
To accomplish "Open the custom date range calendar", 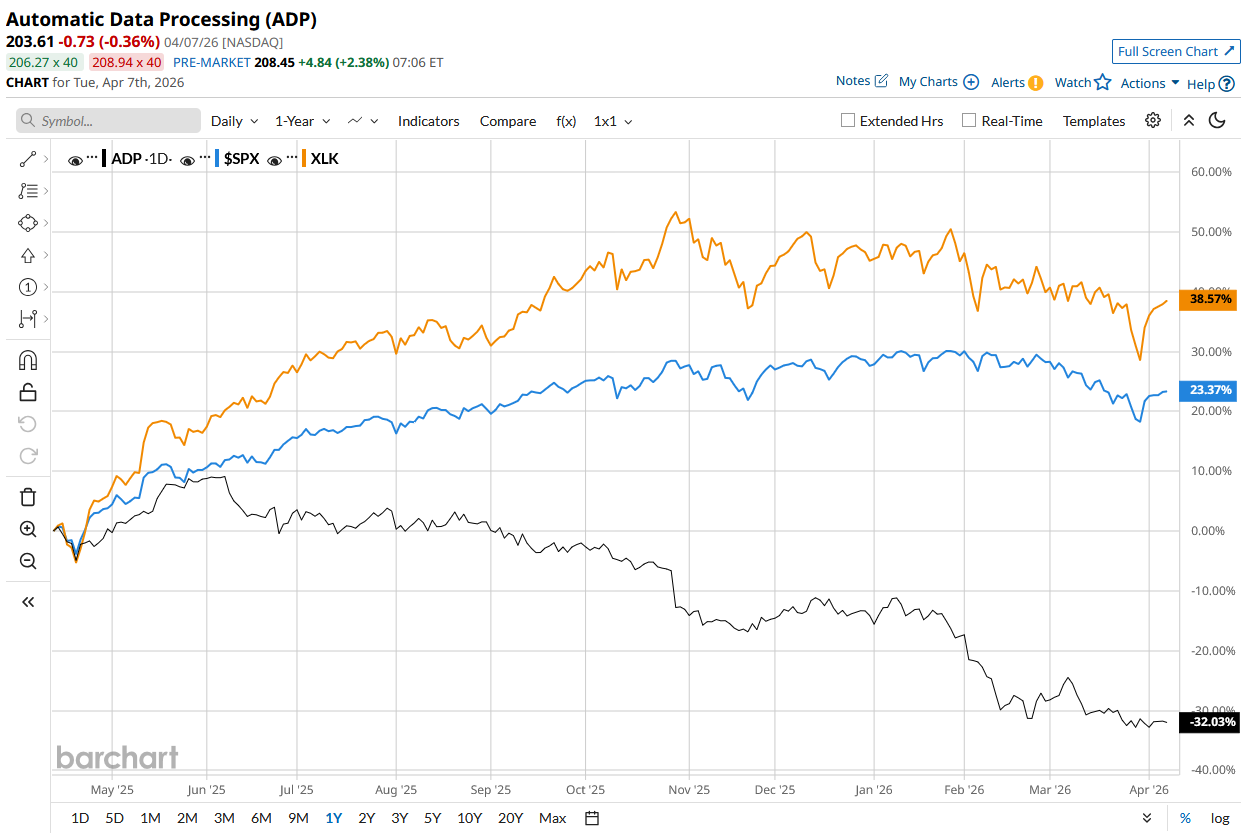I will [x=592, y=818].
